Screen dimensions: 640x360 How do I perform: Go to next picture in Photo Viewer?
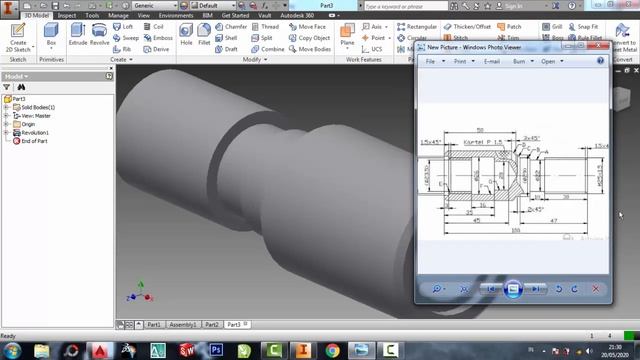[x=535, y=289]
